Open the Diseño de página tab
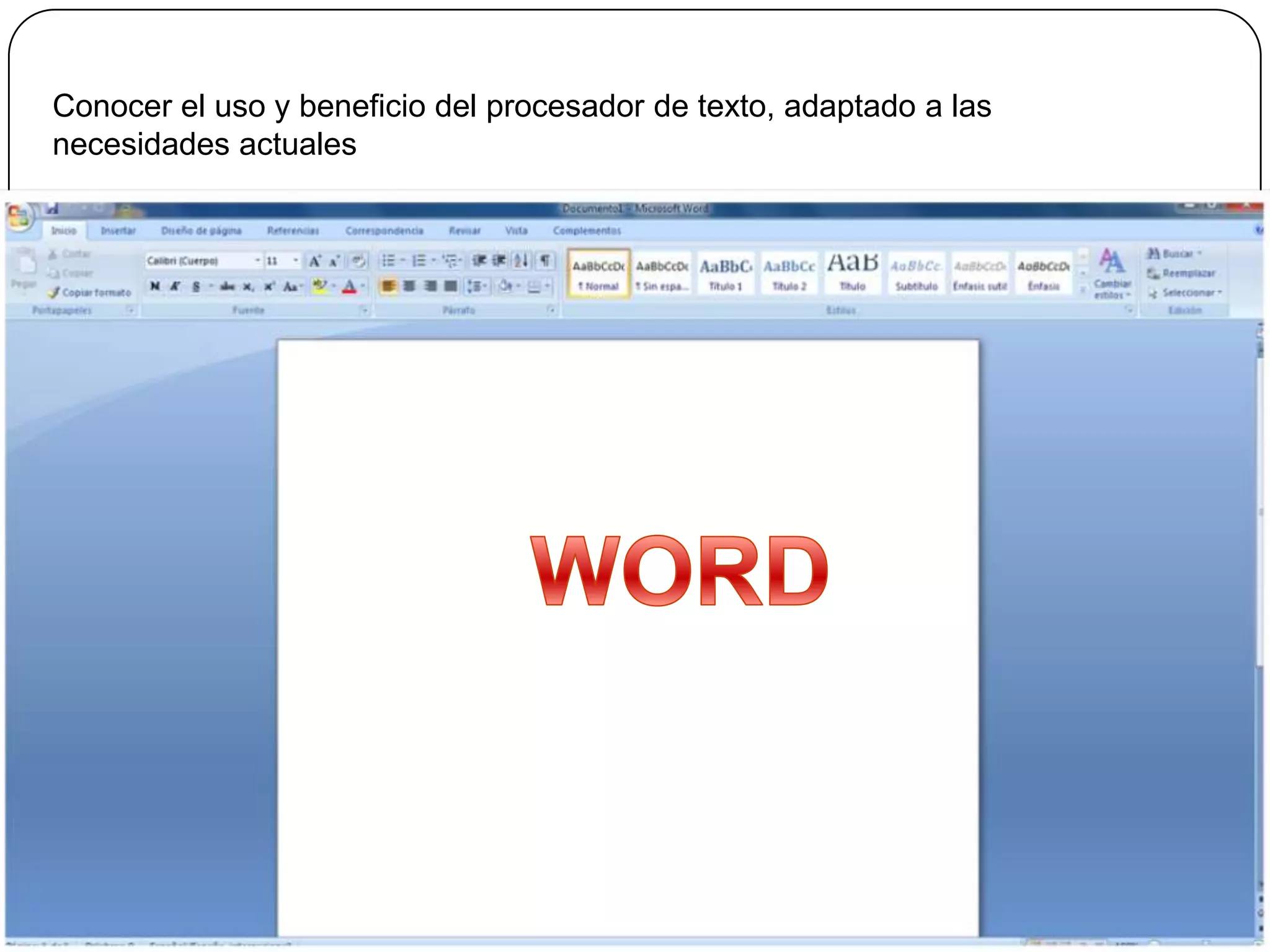The height and width of the screenshot is (952, 1270). click(x=201, y=231)
